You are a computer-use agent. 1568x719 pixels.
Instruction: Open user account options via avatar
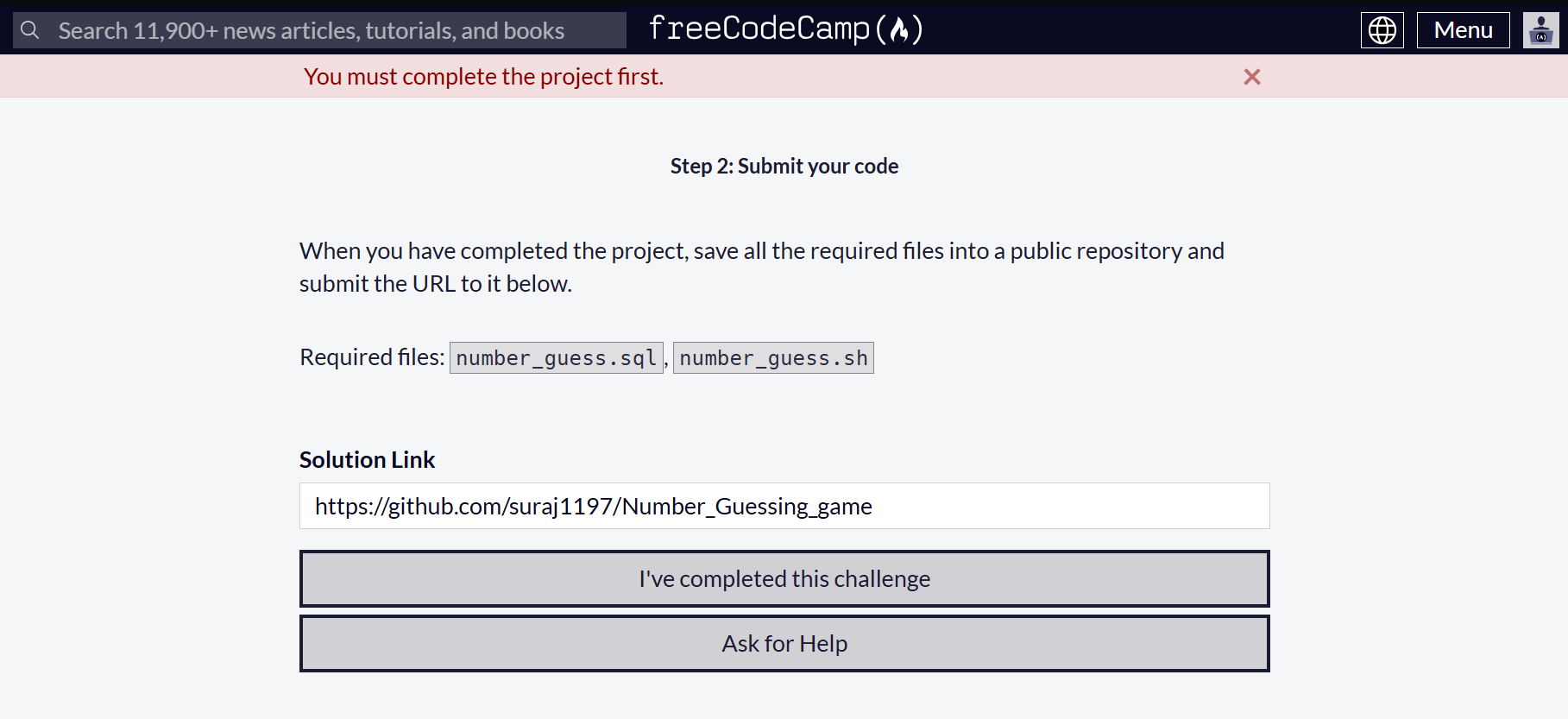tap(1540, 28)
